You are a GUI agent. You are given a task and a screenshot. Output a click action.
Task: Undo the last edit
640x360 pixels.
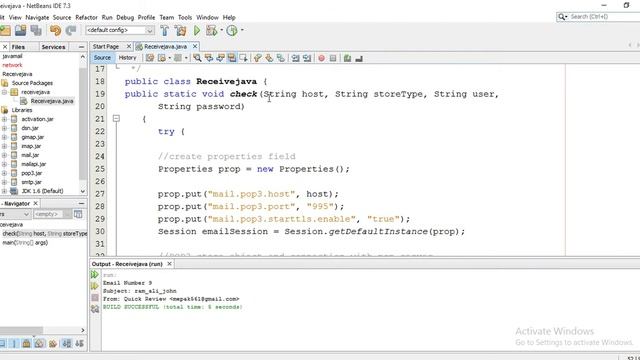[56, 30]
